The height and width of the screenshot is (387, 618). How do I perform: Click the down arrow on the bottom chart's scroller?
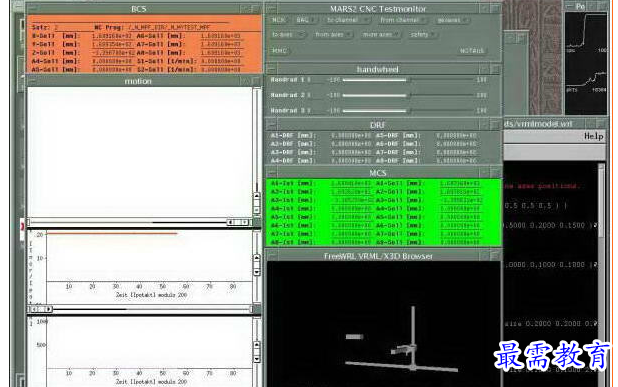(x=257, y=359)
